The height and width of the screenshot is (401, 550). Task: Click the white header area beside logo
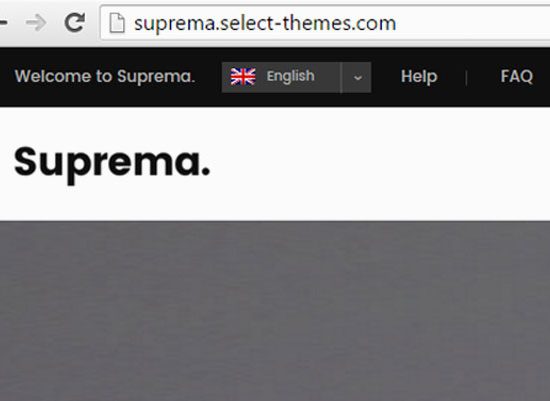(x=379, y=164)
